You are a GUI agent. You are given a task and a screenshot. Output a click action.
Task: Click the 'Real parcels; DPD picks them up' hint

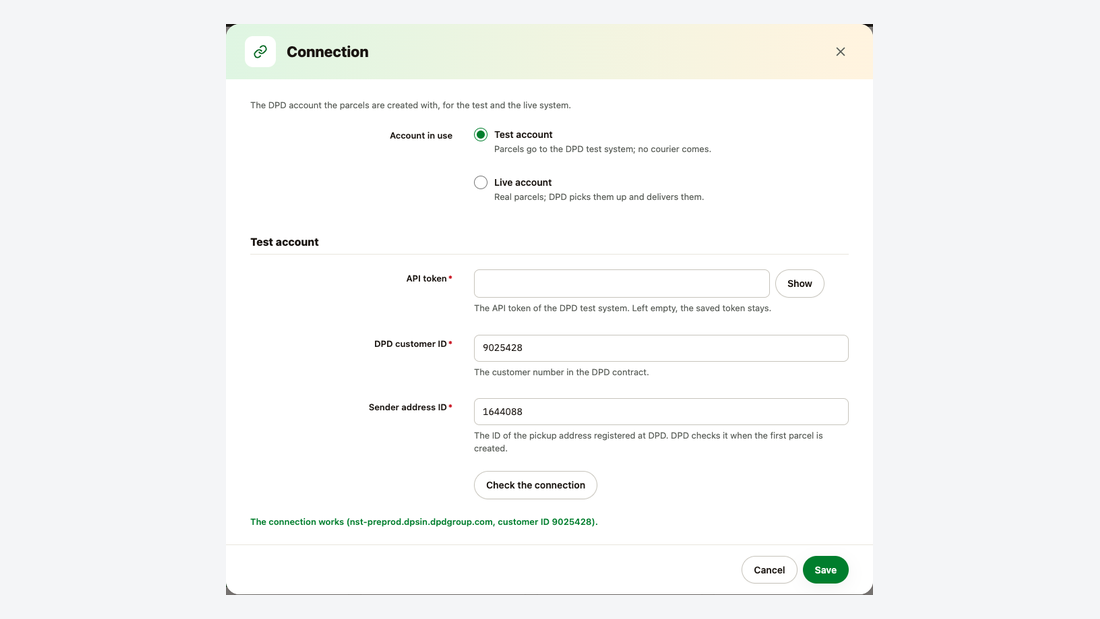click(598, 197)
